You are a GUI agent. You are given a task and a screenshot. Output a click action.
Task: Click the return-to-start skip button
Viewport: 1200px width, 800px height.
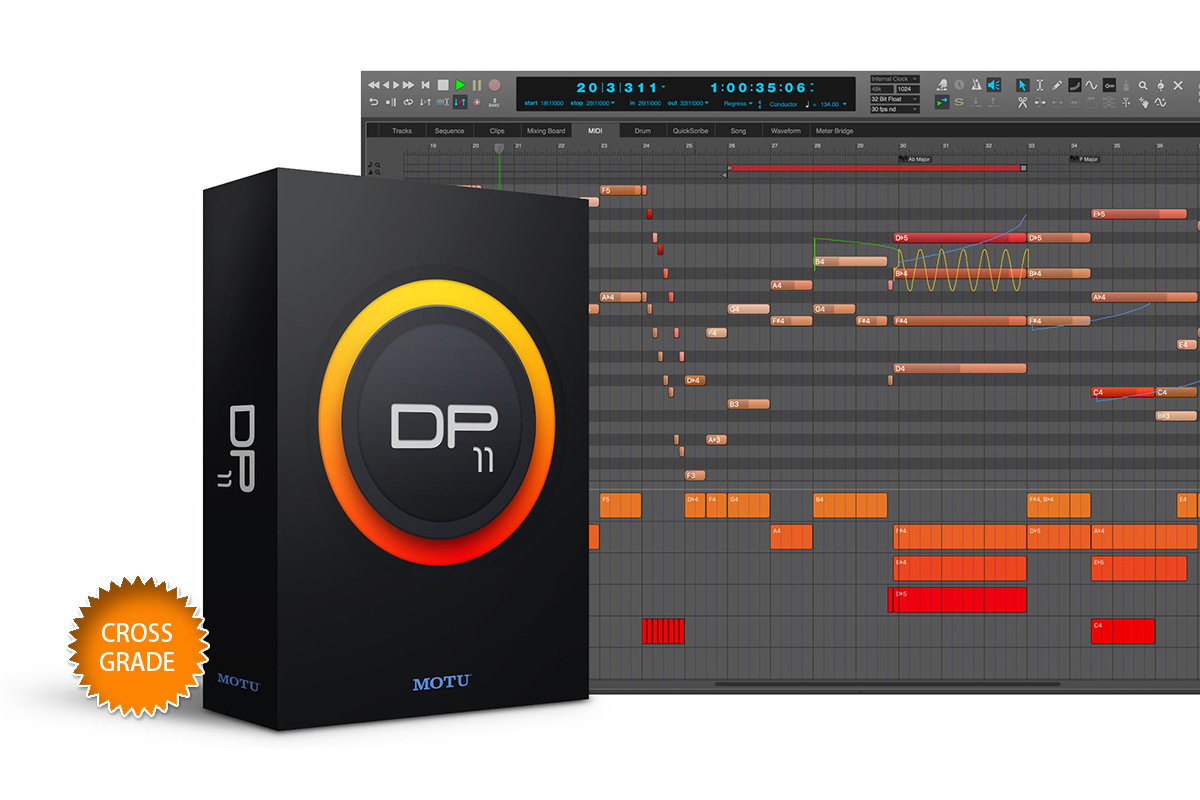[425, 85]
